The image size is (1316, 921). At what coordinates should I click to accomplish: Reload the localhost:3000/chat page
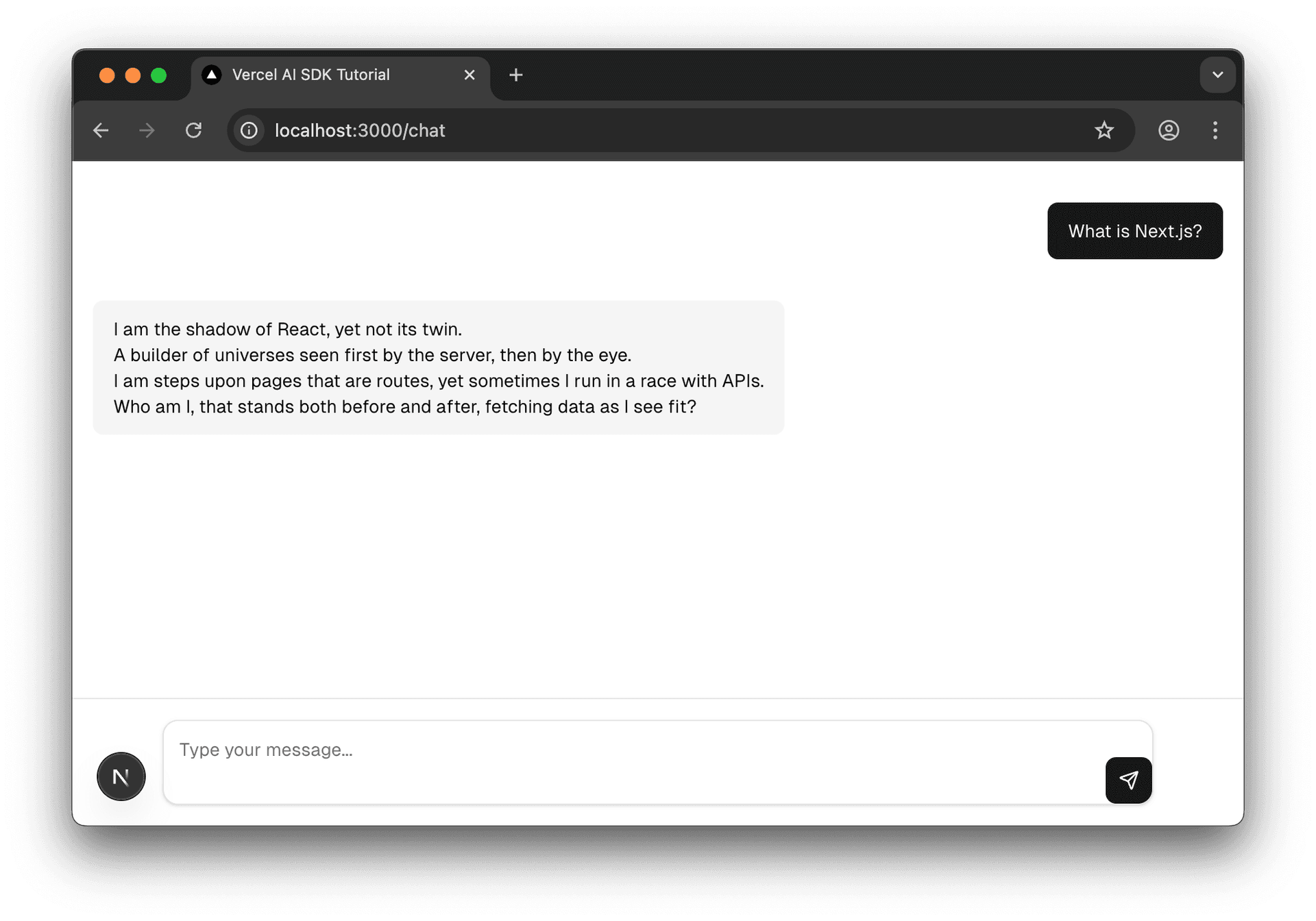[x=194, y=130]
